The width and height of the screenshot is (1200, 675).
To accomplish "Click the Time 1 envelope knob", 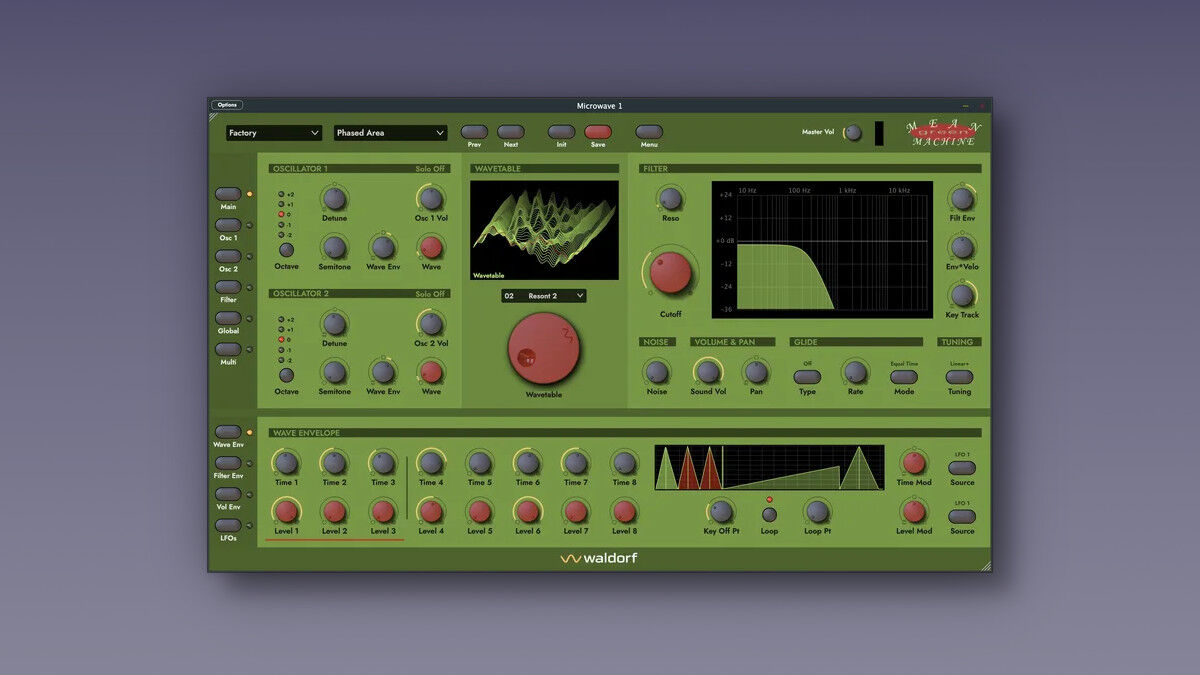I will click(x=286, y=462).
